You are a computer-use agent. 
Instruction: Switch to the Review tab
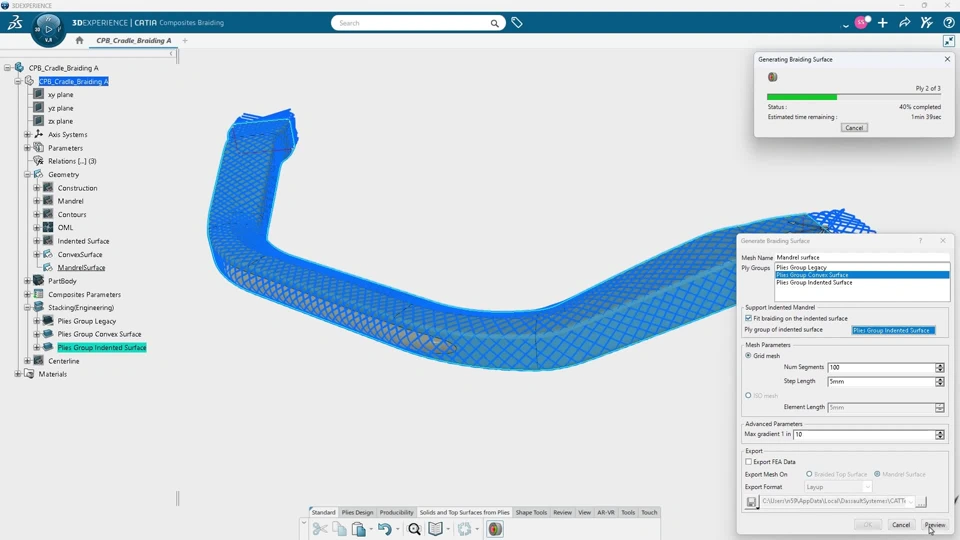[x=562, y=512]
